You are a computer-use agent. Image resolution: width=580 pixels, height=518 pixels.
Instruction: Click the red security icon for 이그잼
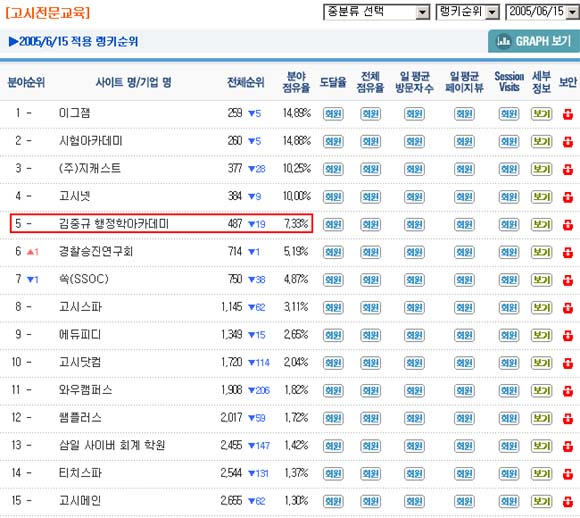coord(568,114)
